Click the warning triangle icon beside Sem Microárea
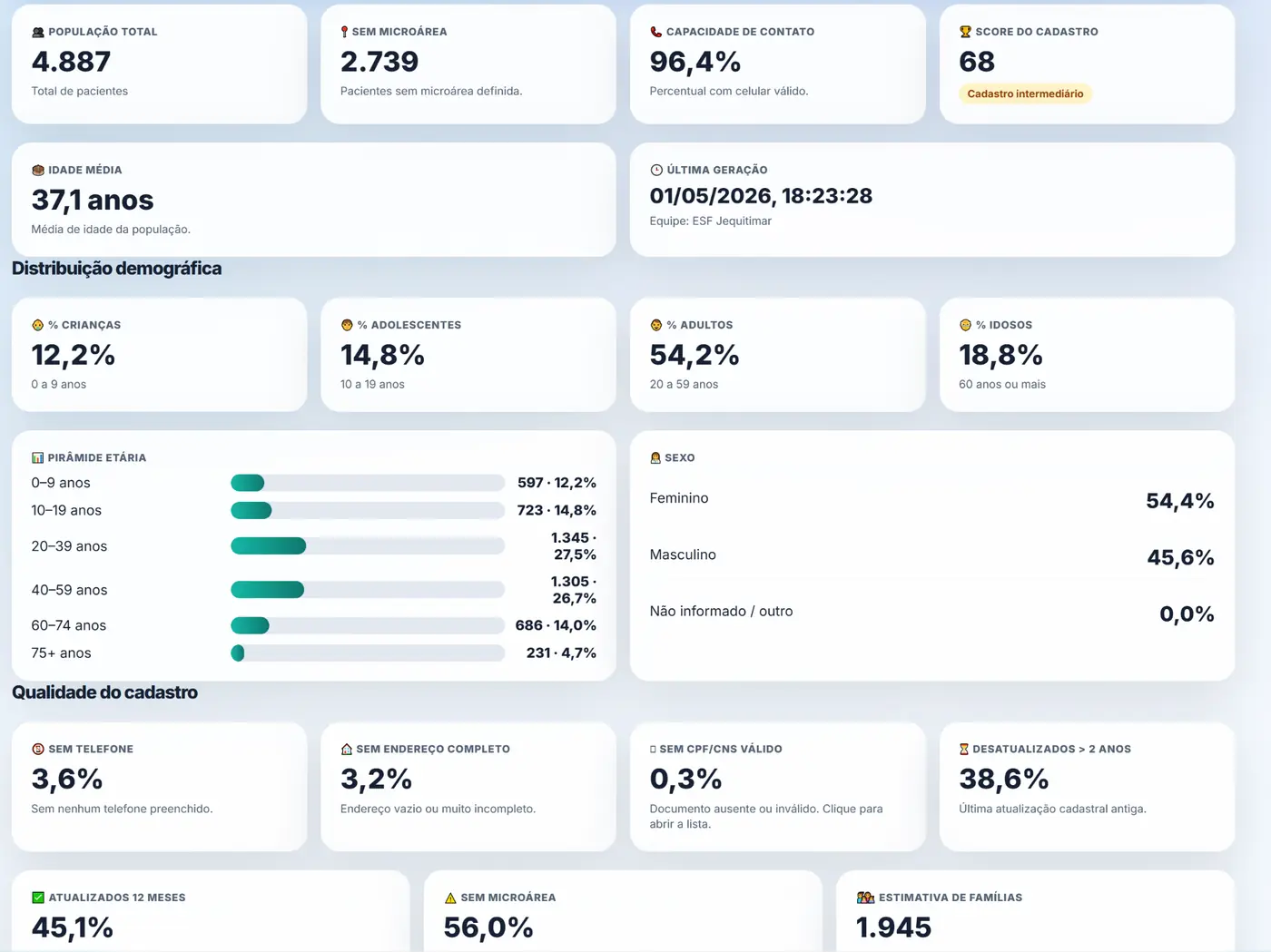The height and width of the screenshot is (952, 1271). point(450,898)
